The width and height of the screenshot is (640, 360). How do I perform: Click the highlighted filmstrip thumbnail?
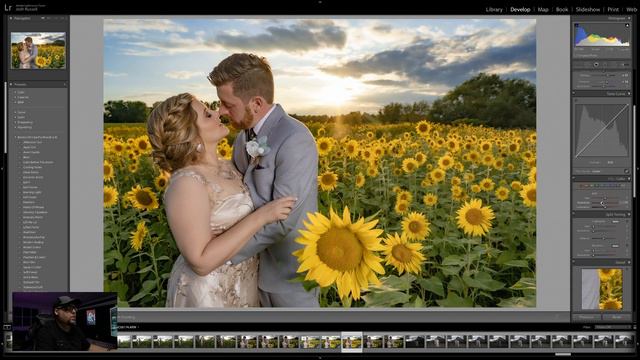pos(352,342)
